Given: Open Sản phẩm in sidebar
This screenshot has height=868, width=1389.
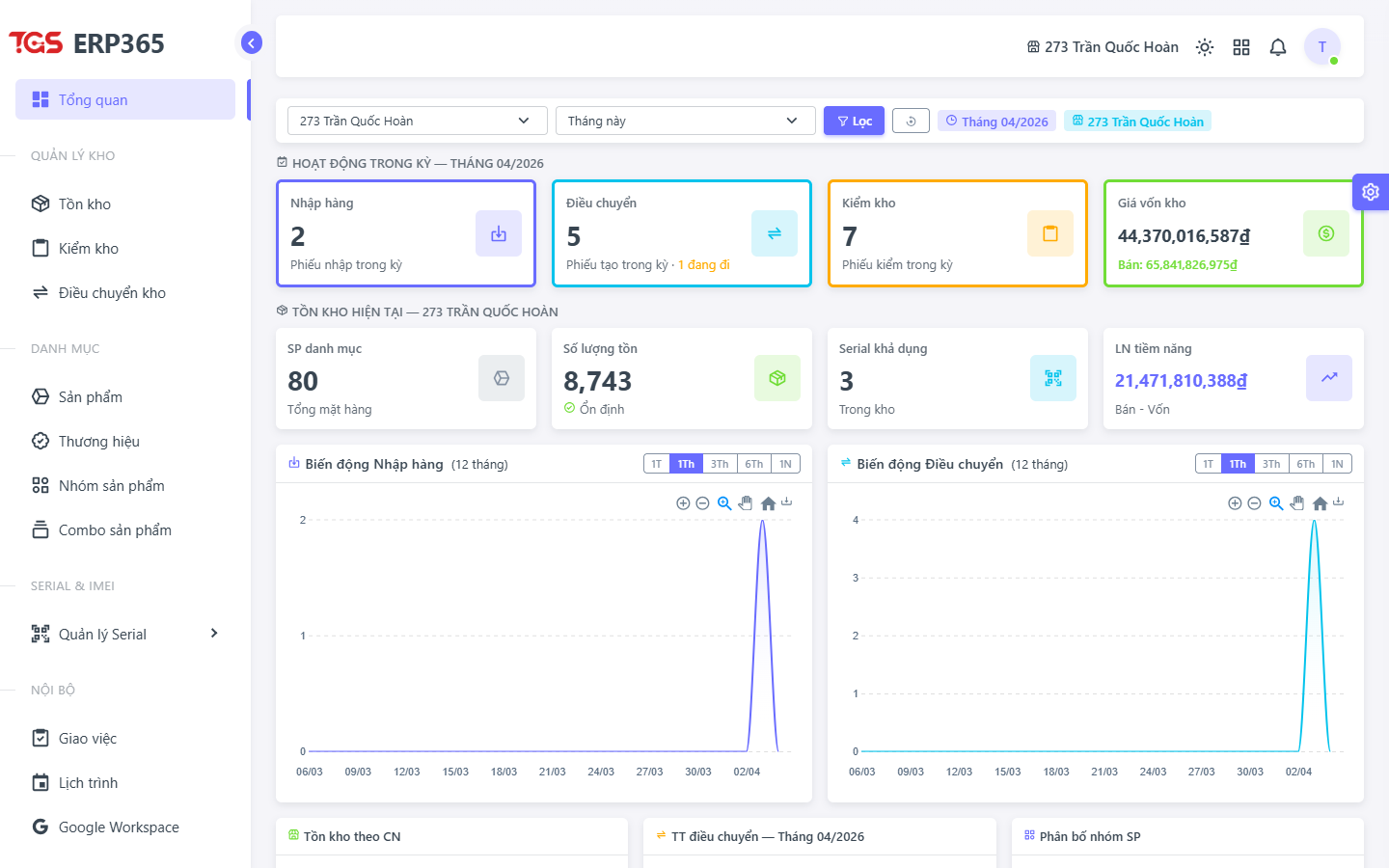Looking at the screenshot, I should (125, 396).
